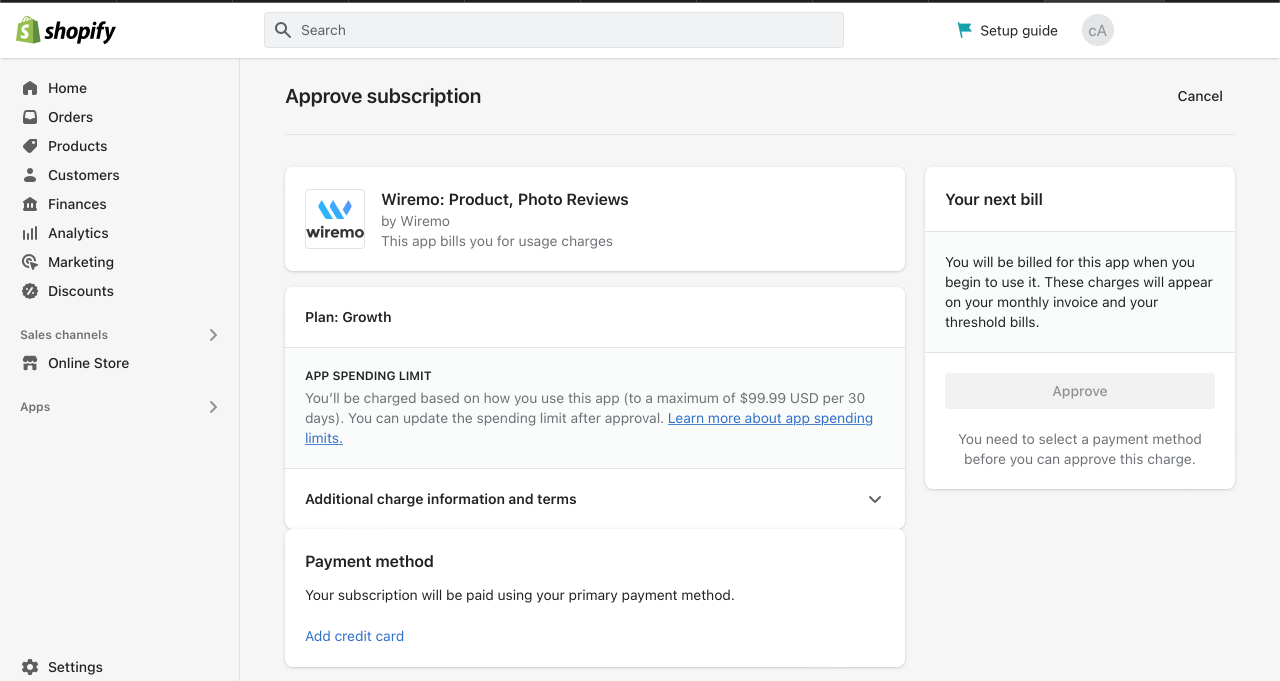Click Add credit card link
This screenshot has height=681, width=1280.
pos(354,636)
